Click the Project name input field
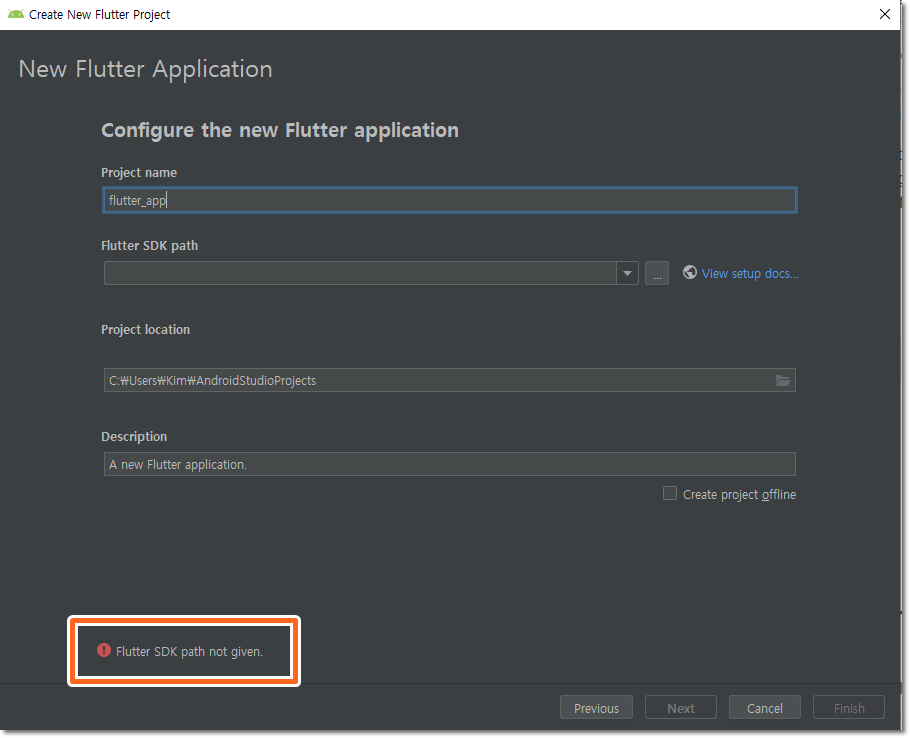 pyautogui.click(x=450, y=200)
